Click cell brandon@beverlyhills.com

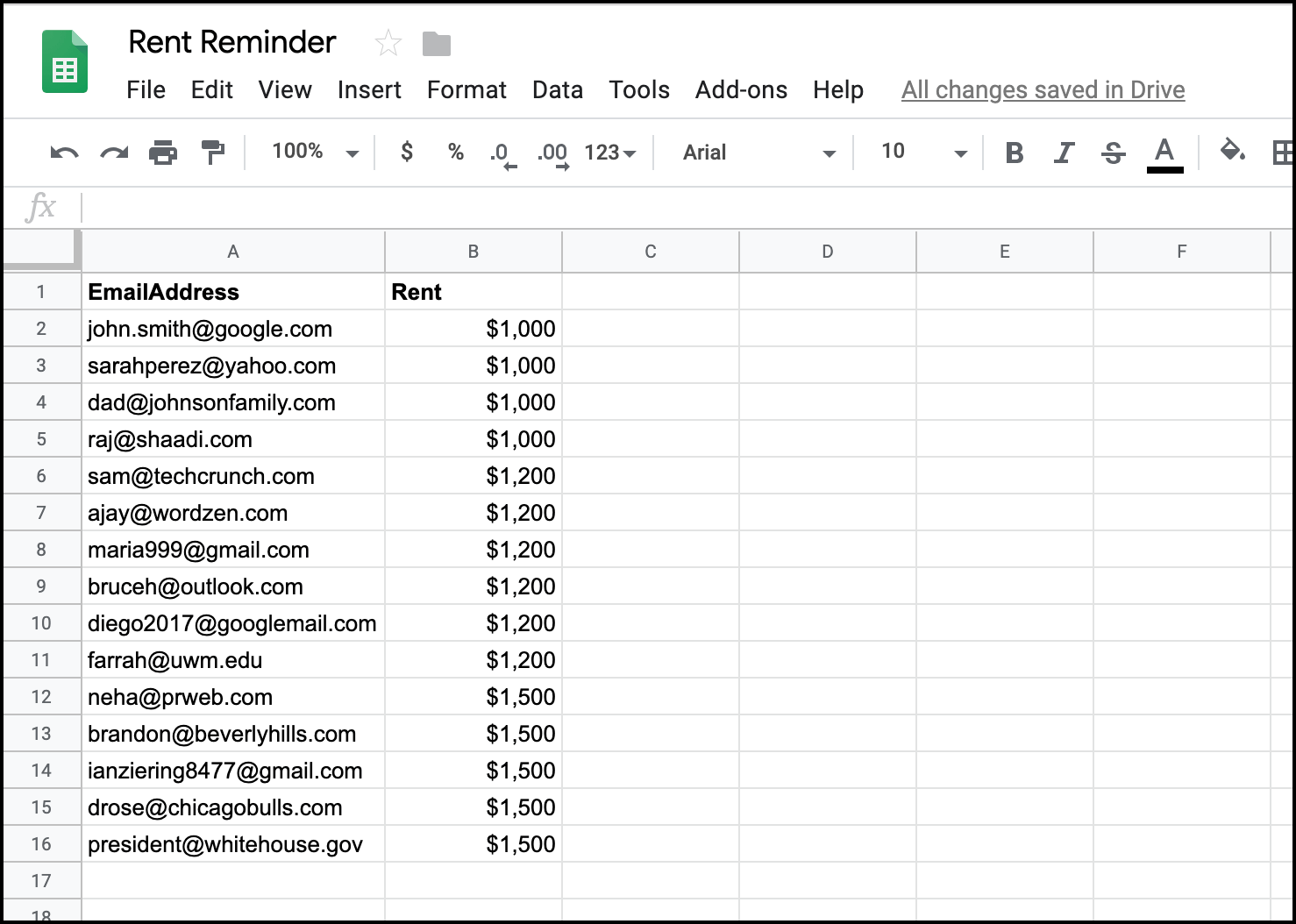pos(233,734)
